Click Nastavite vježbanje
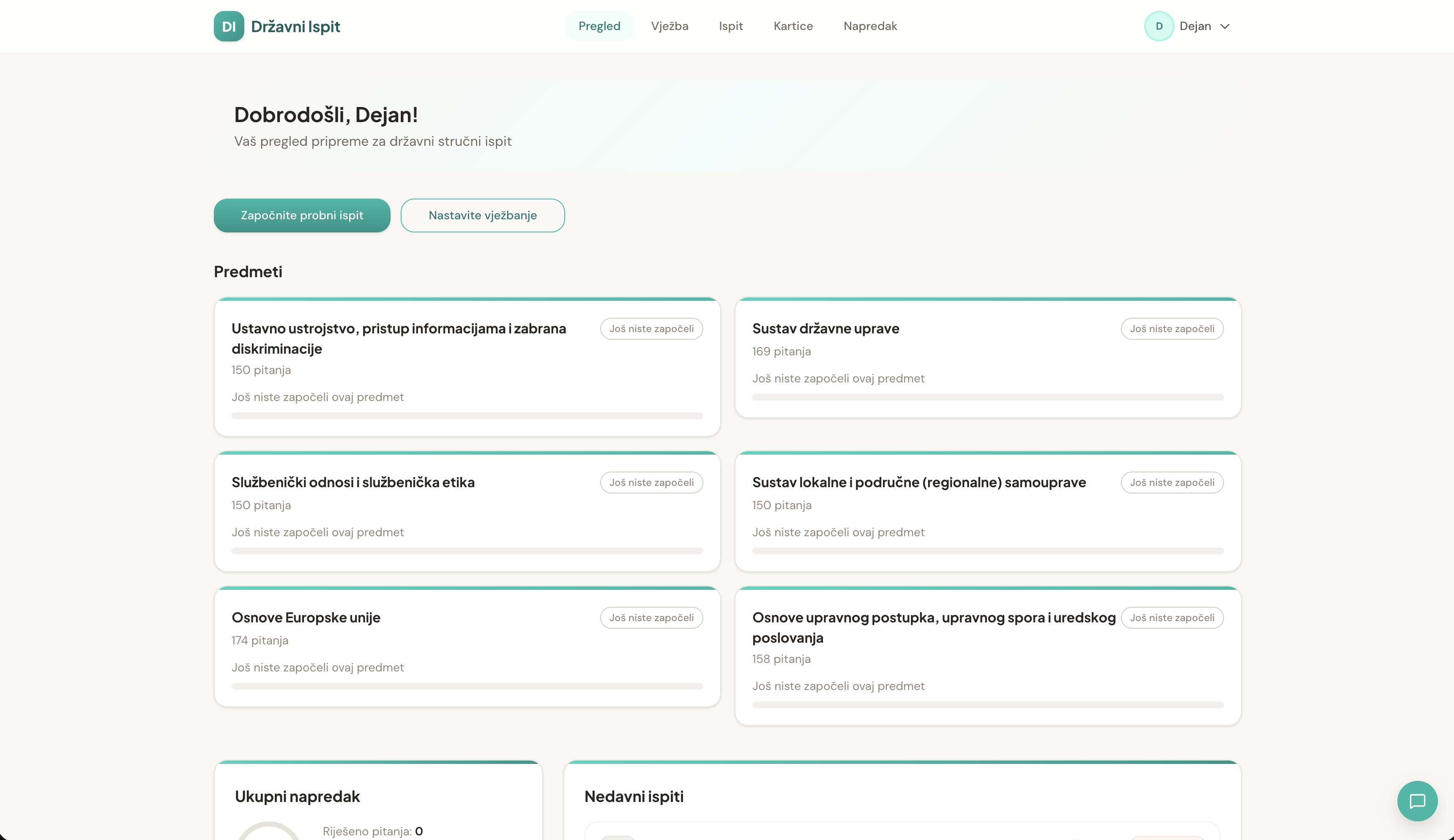Screen dimensions: 1454x840 pos(482,215)
